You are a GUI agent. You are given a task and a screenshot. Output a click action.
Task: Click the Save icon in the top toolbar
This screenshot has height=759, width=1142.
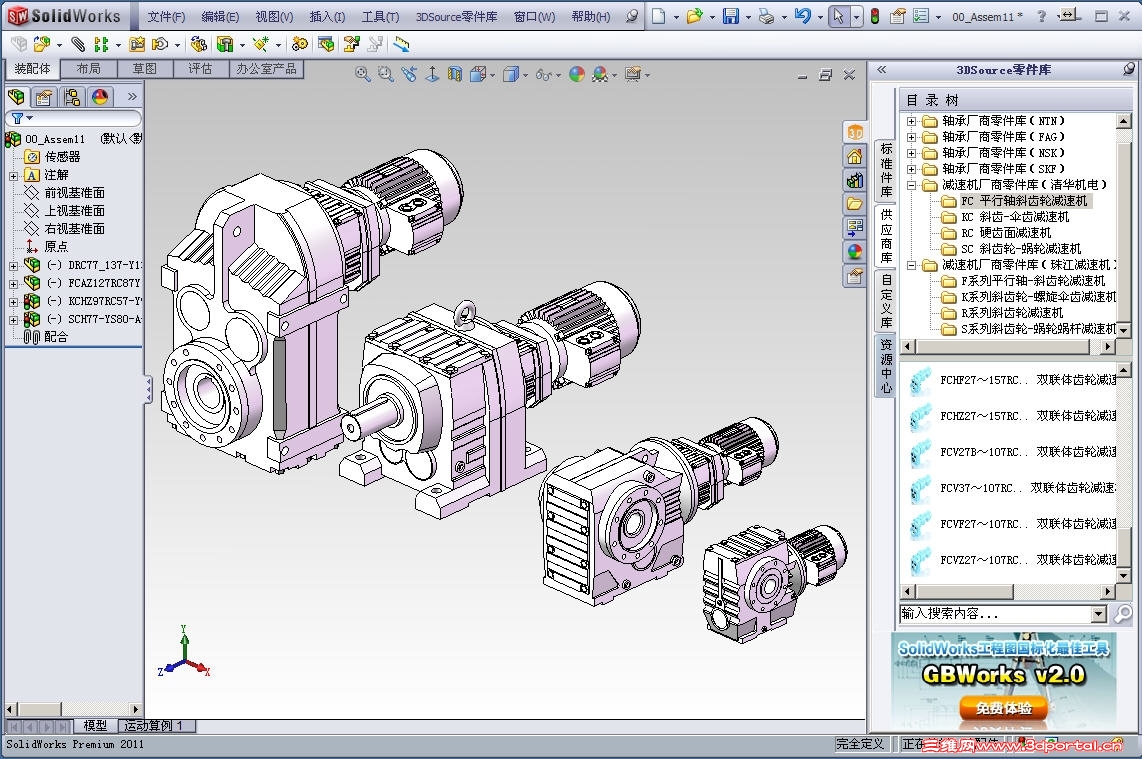pos(731,16)
